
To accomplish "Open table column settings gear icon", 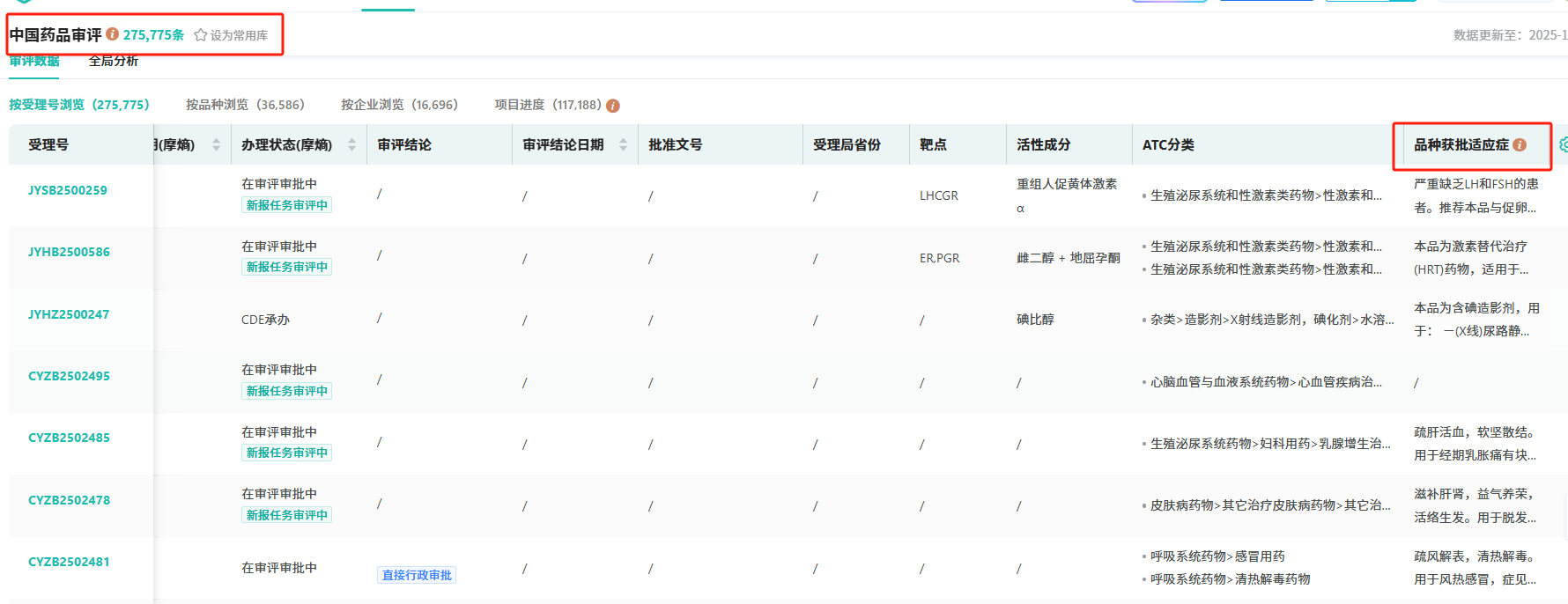I will 1563,145.
